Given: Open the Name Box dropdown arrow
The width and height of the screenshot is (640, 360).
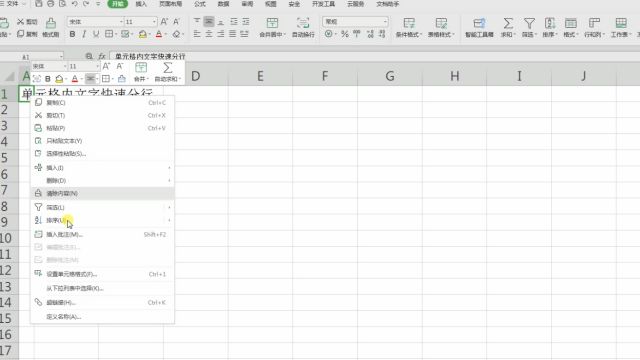Looking at the screenshot, I should tap(61, 57).
